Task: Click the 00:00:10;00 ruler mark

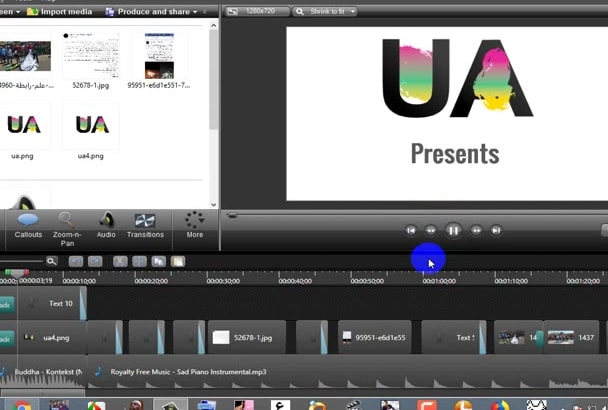Action: click(79, 281)
